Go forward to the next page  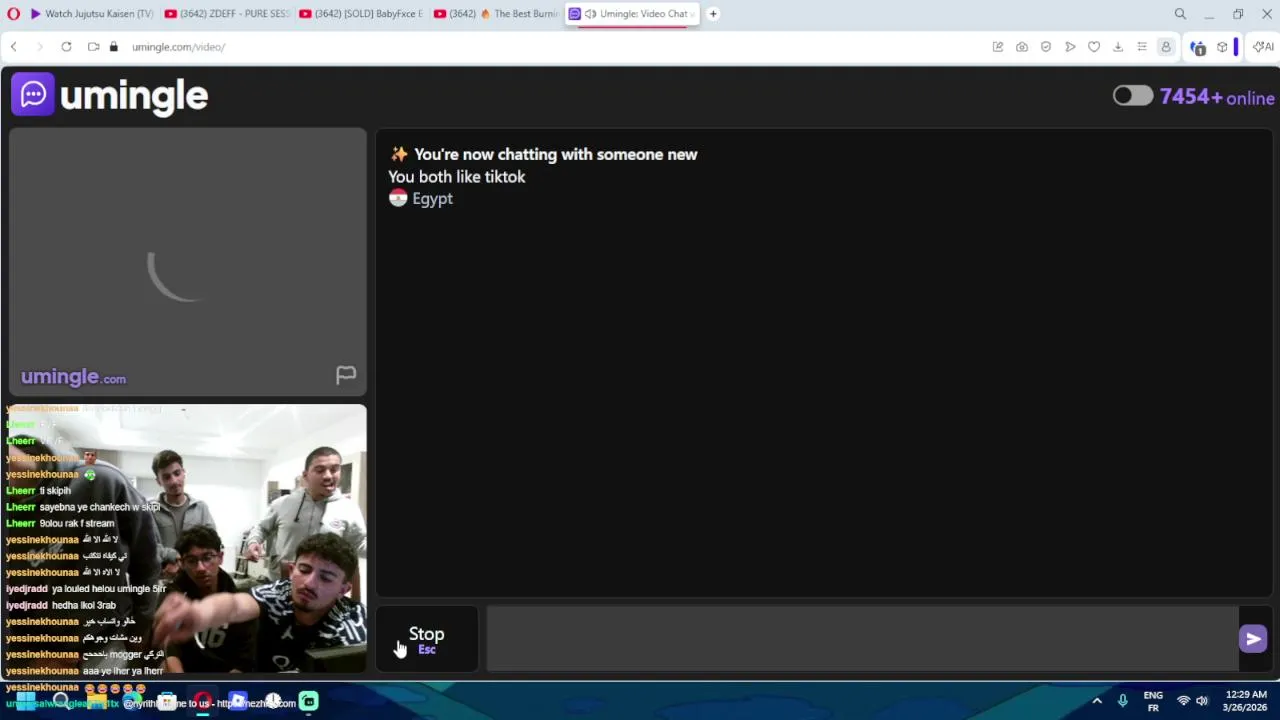point(40,47)
